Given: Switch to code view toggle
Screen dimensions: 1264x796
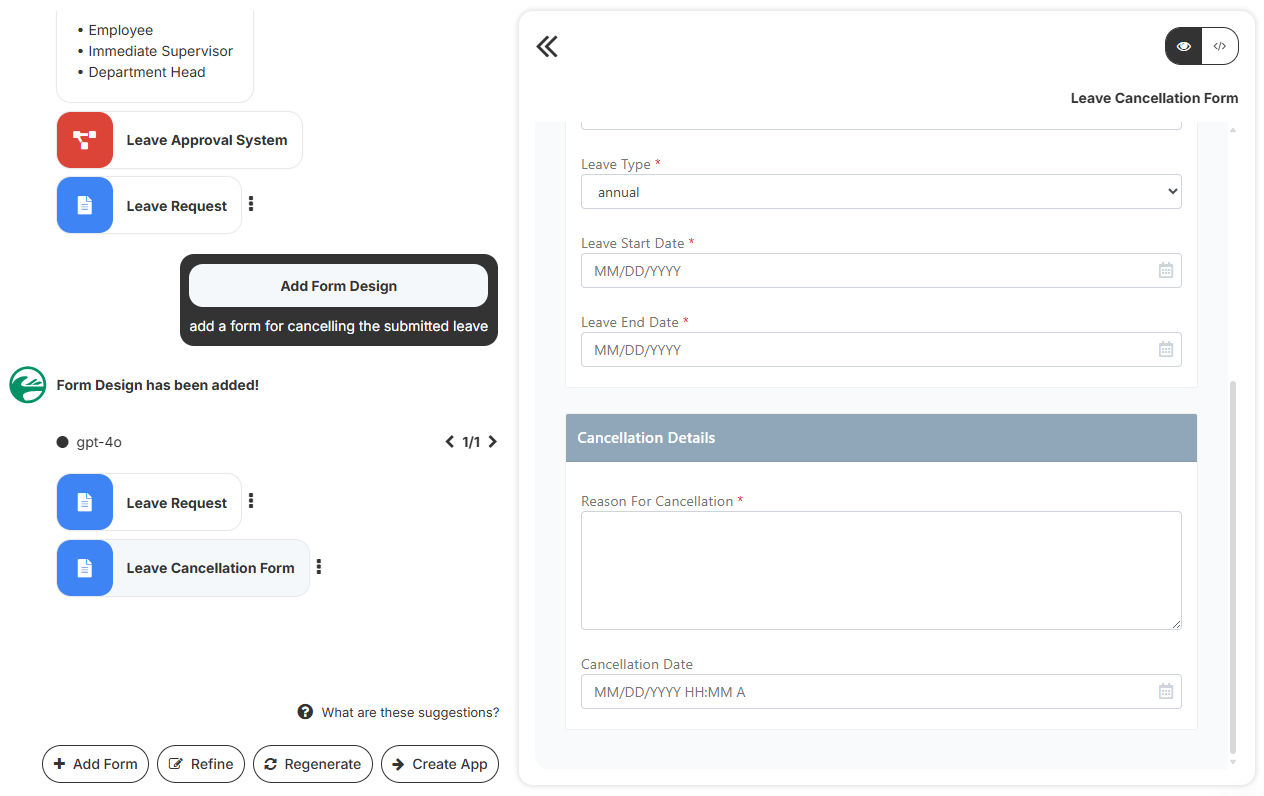Looking at the screenshot, I should 1219,47.
